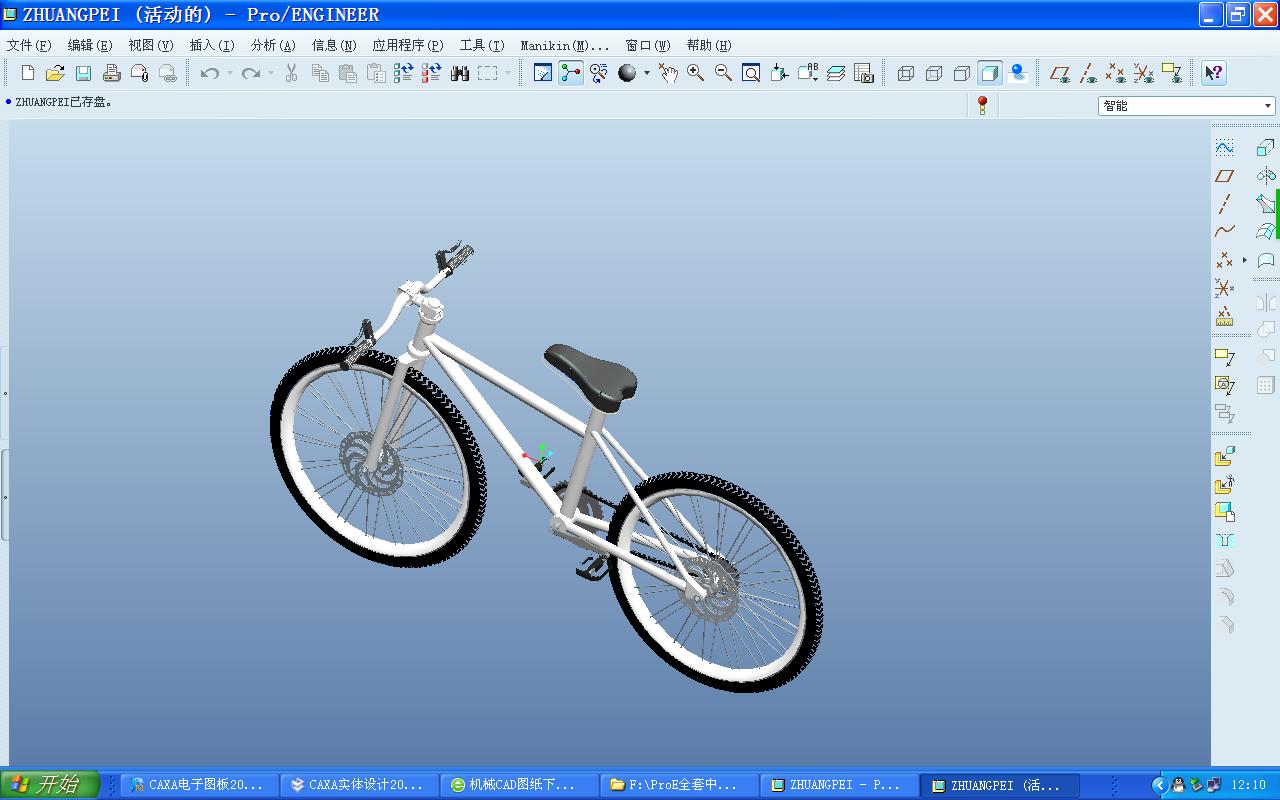Expand the appearance sphere dropdown arrow
The image size is (1280, 800).
(x=646, y=73)
